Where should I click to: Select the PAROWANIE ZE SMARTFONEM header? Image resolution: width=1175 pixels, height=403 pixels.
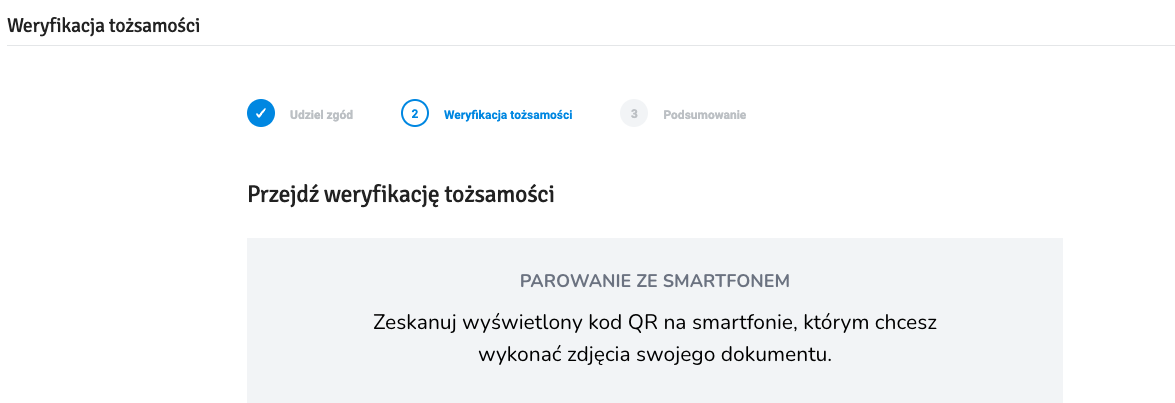point(655,282)
